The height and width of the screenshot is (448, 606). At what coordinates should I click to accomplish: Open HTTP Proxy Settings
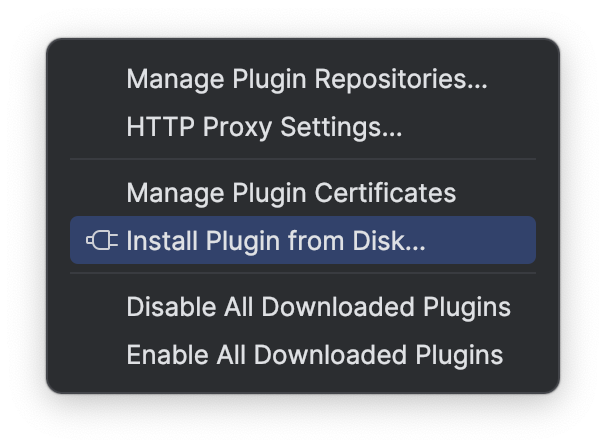pyautogui.click(x=264, y=128)
